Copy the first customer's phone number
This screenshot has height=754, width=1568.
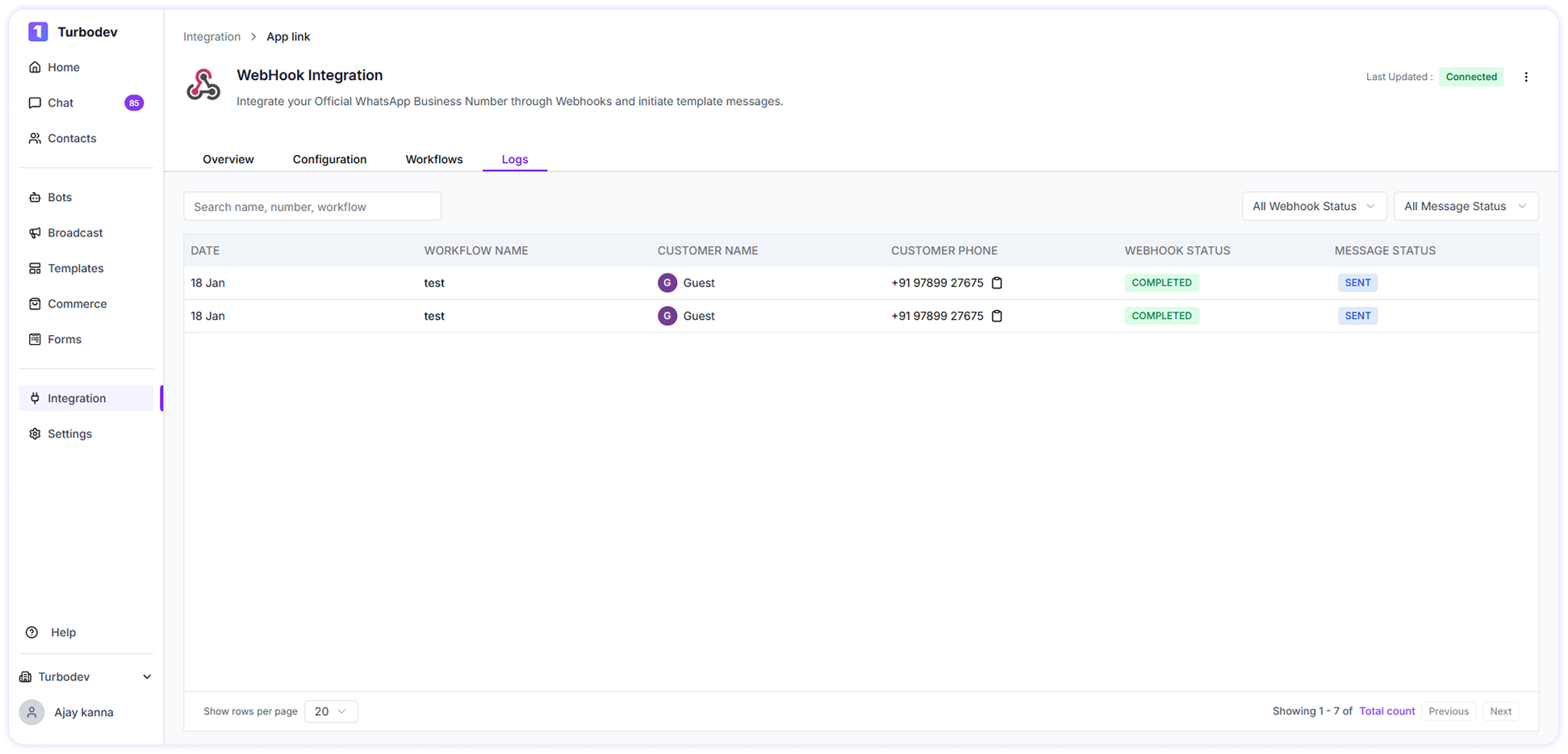click(997, 283)
